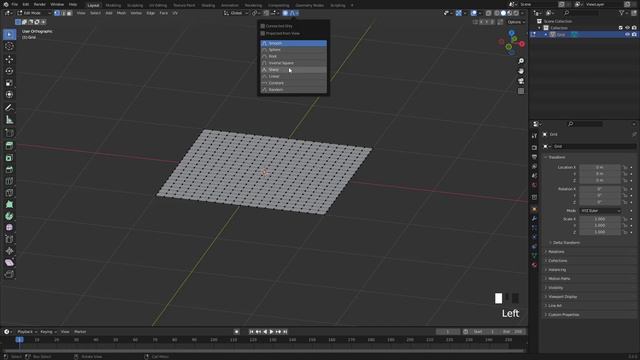Expand the Custom Properties panel
The image size is (640, 360).
pyautogui.click(x=563, y=315)
